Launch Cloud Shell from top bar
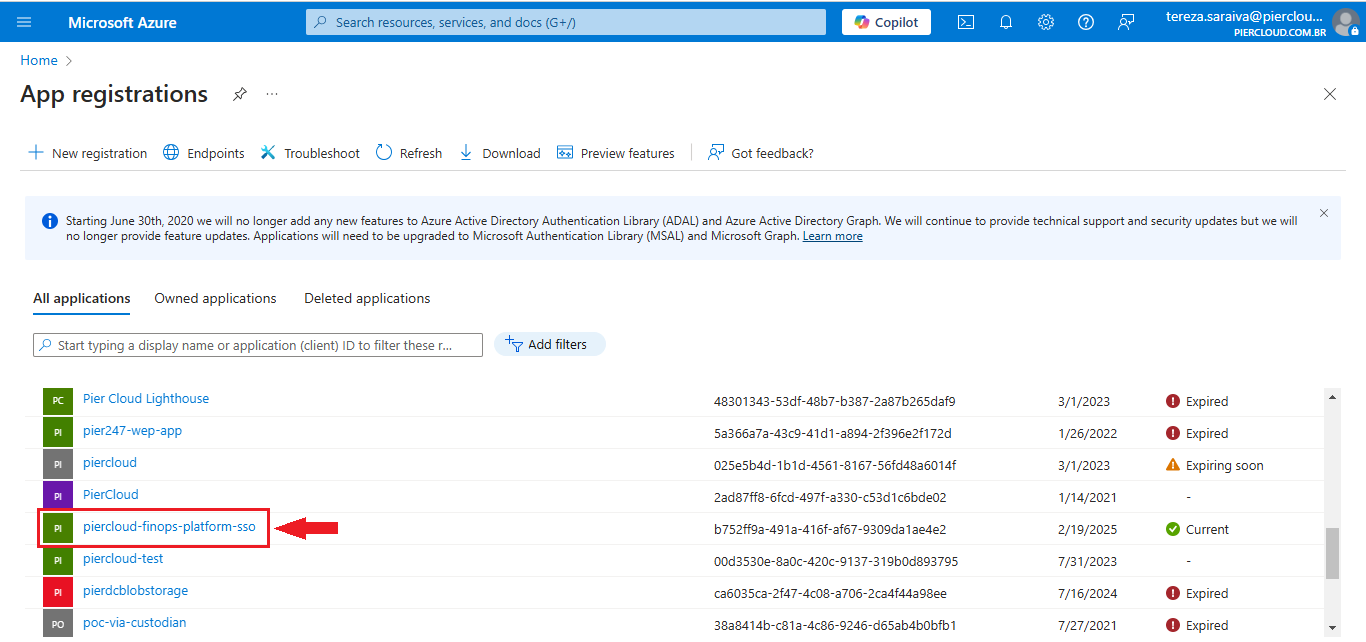 tap(966, 22)
